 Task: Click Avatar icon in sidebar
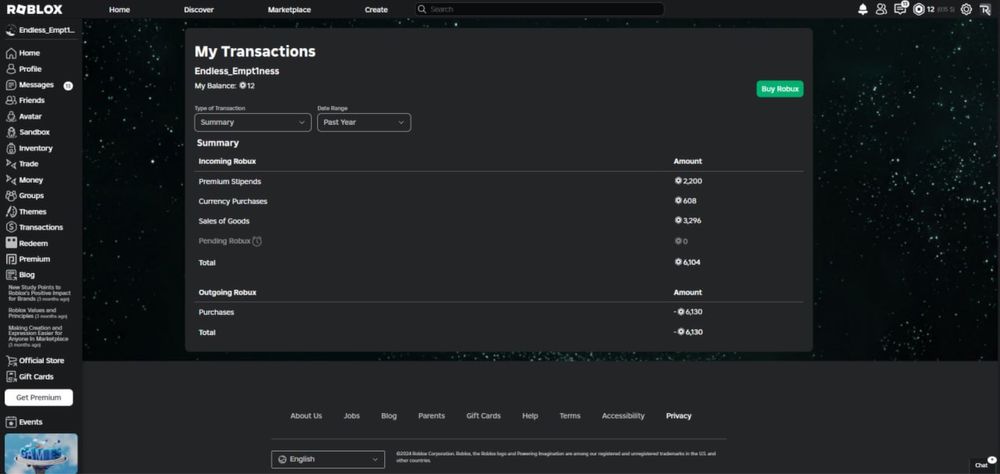pyautogui.click(x=11, y=116)
